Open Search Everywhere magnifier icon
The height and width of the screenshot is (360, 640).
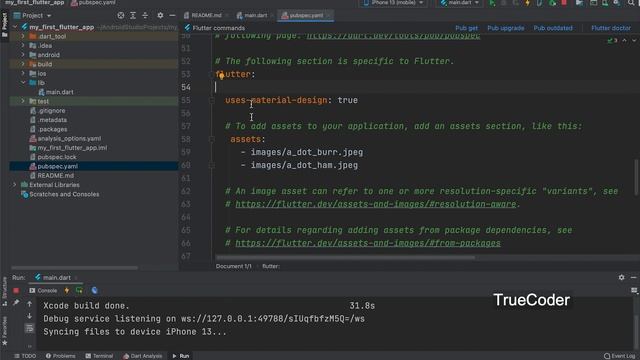pos(631,3)
